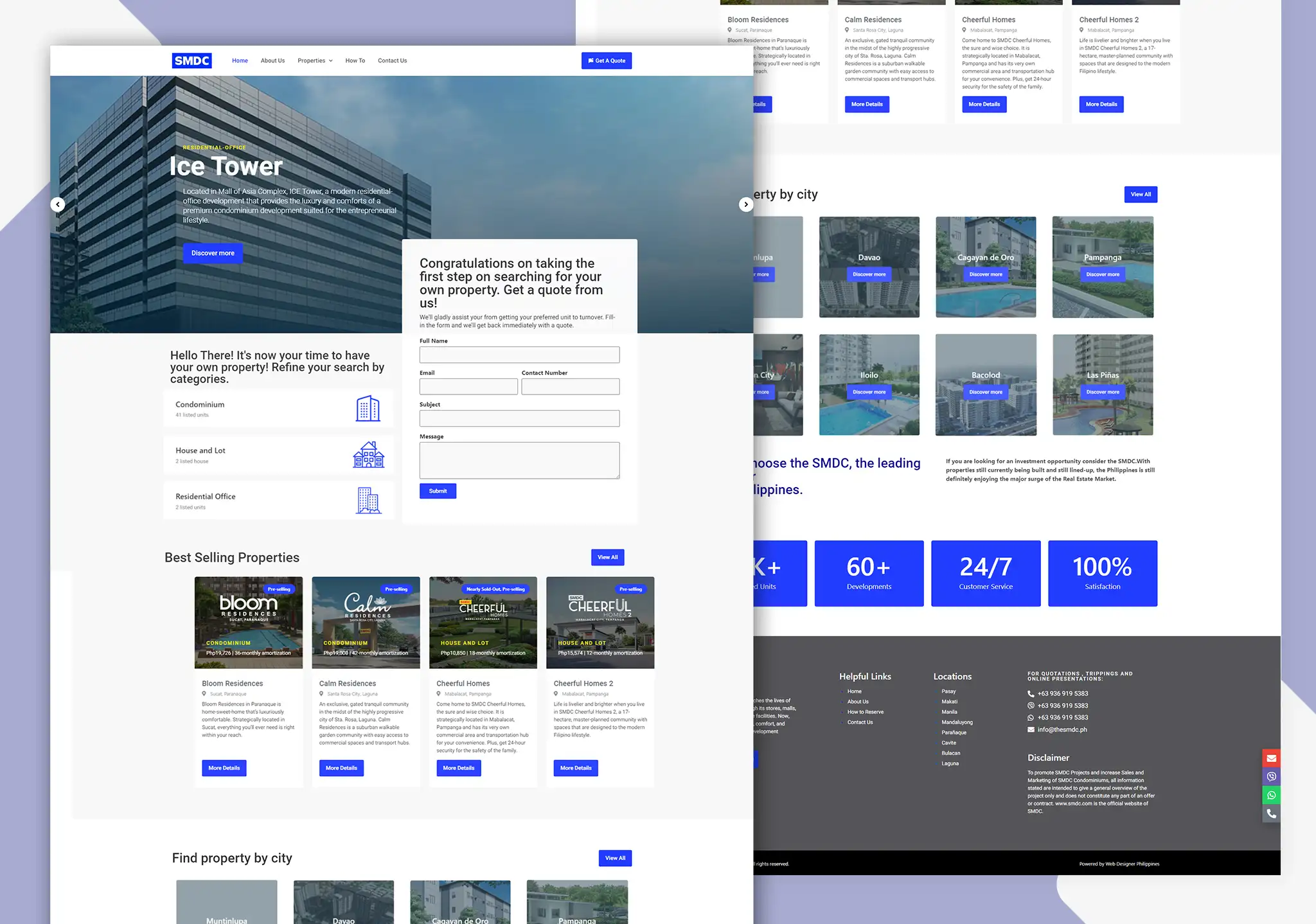Viewport: 1316px width, 924px height.
Task: Go to next hero slide arrow
Action: [x=745, y=204]
